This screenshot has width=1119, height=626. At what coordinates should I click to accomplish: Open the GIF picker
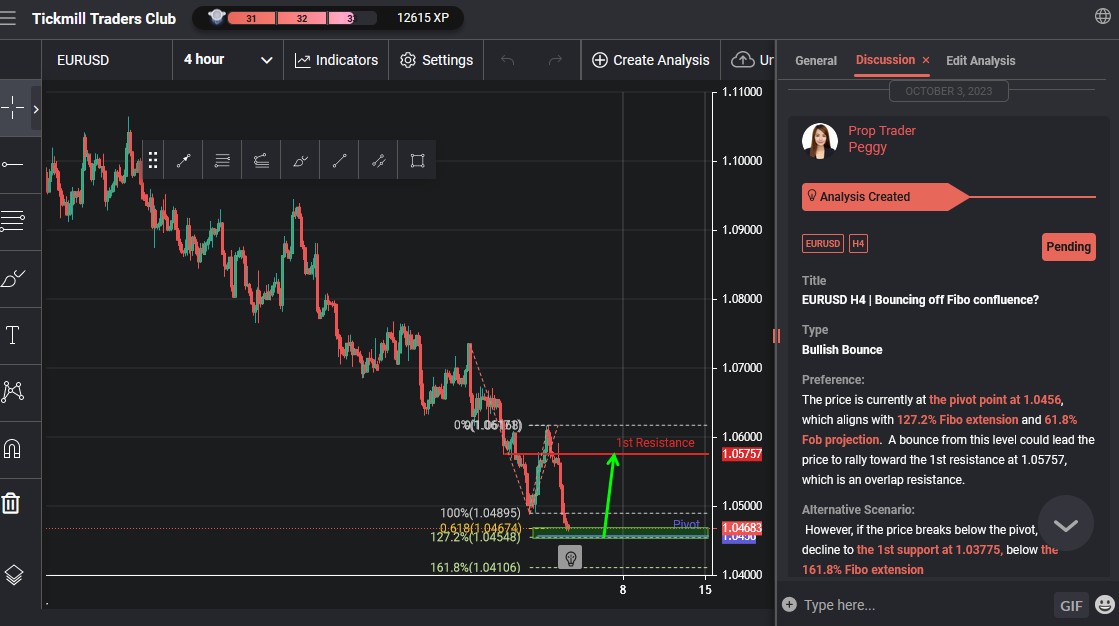pyautogui.click(x=1070, y=605)
